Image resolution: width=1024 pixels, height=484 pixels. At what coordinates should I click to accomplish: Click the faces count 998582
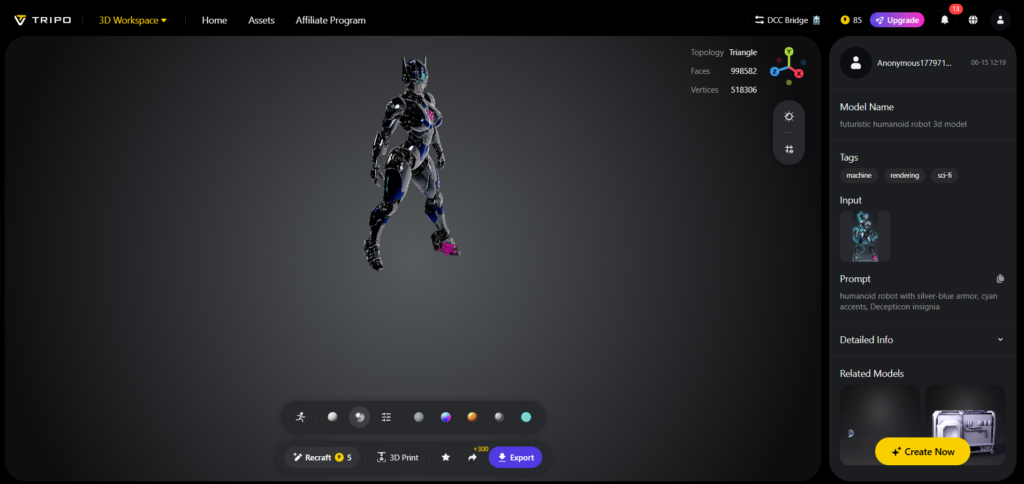(744, 71)
